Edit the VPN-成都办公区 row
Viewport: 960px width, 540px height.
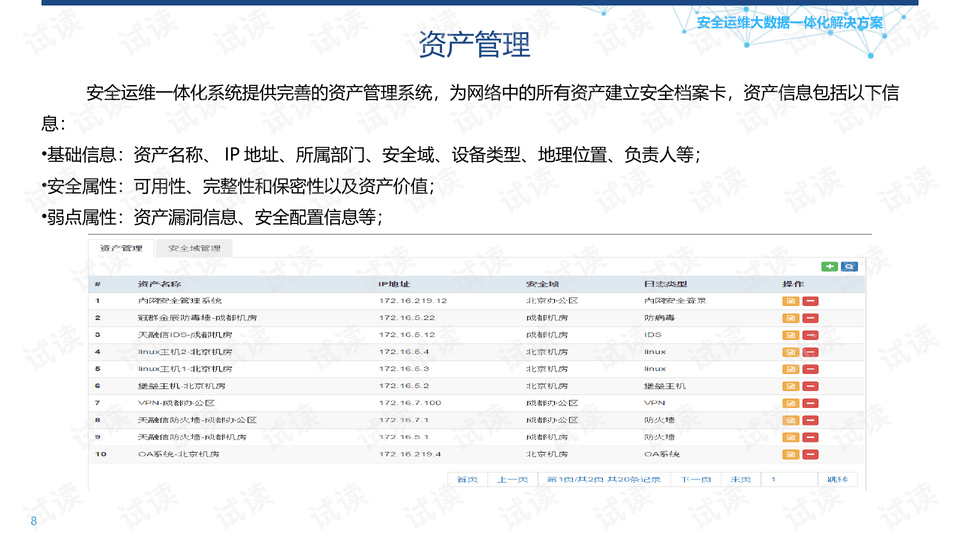pyautogui.click(x=790, y=403)
